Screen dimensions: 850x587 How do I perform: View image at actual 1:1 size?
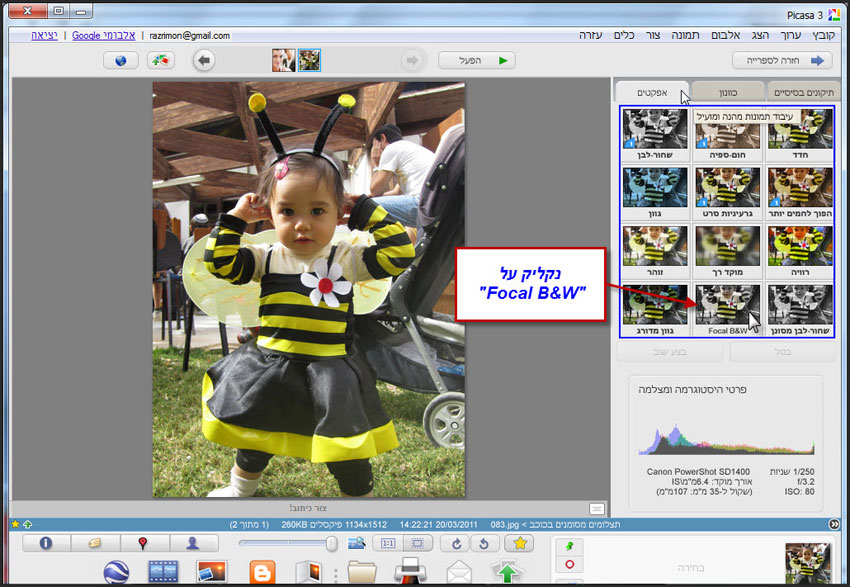click(x=388, y=543)
